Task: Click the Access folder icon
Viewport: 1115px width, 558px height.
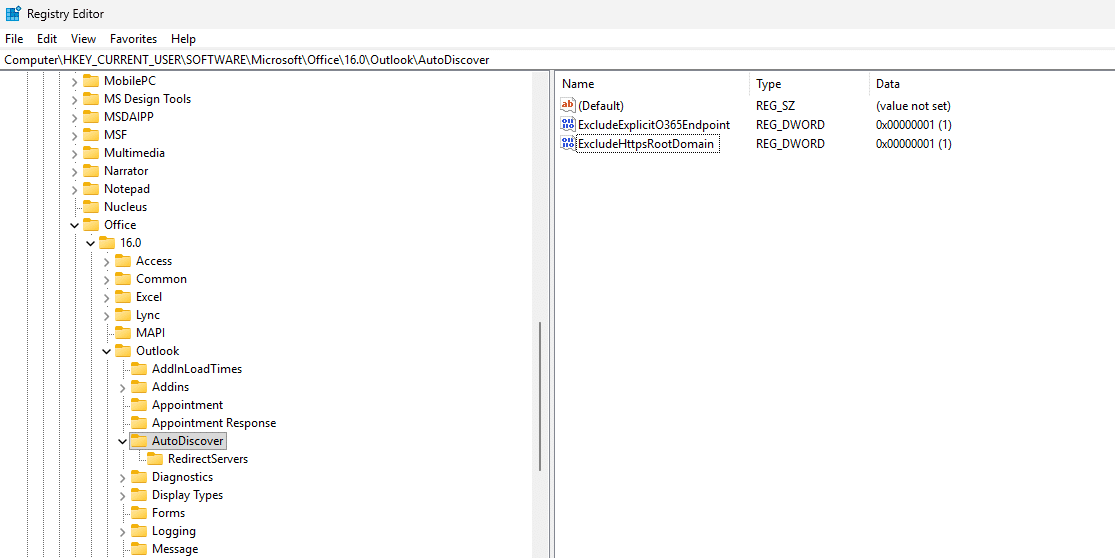Action: click(x=122, y=261)
